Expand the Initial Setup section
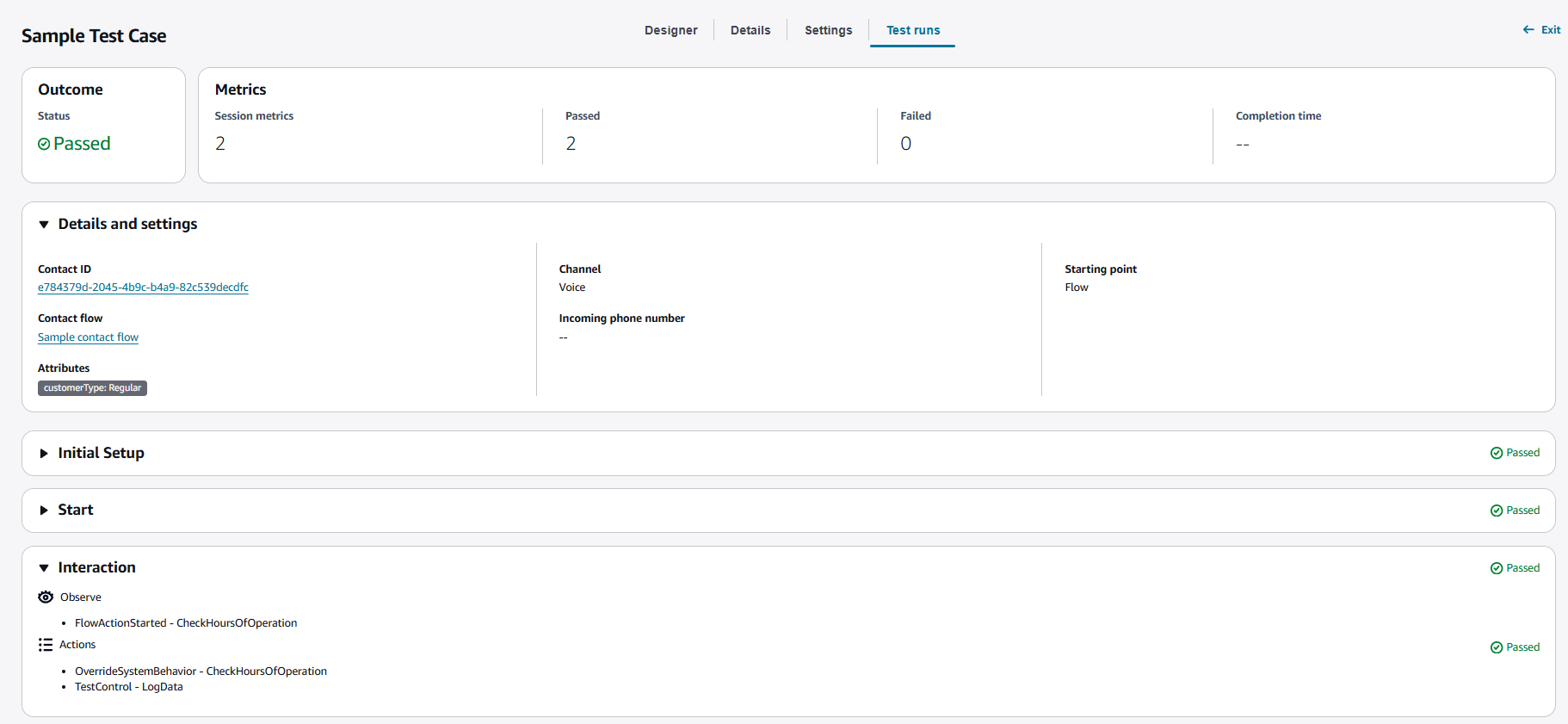The image size is (1568, 724). 44,454
